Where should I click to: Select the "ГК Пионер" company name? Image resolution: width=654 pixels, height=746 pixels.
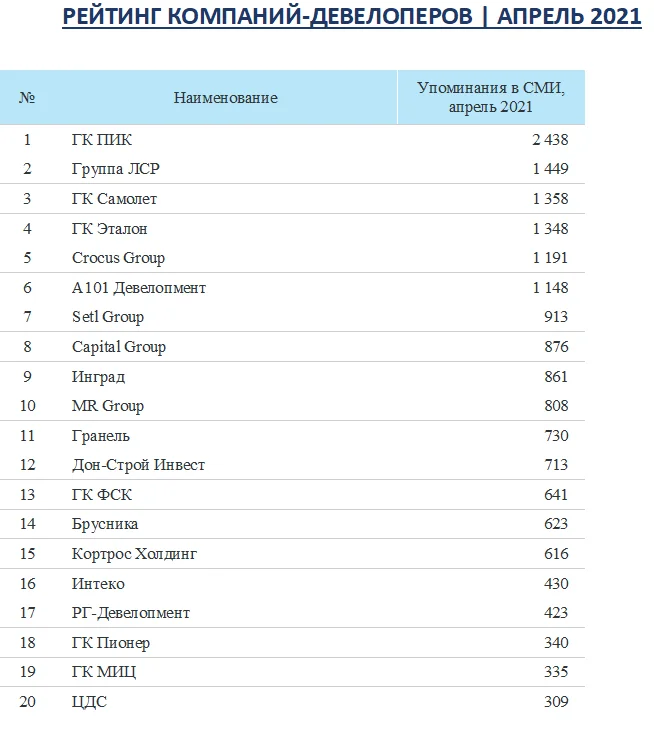point(111,643)
